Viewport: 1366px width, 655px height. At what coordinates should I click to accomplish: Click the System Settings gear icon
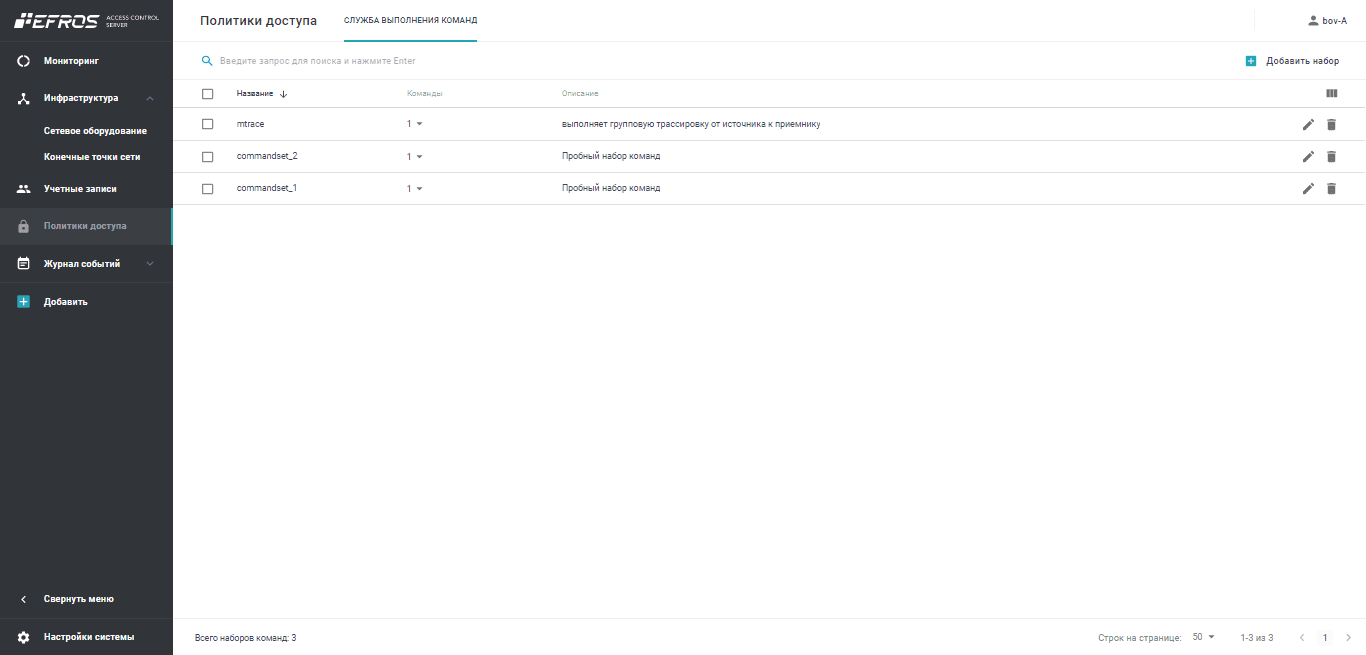point(24,637)
